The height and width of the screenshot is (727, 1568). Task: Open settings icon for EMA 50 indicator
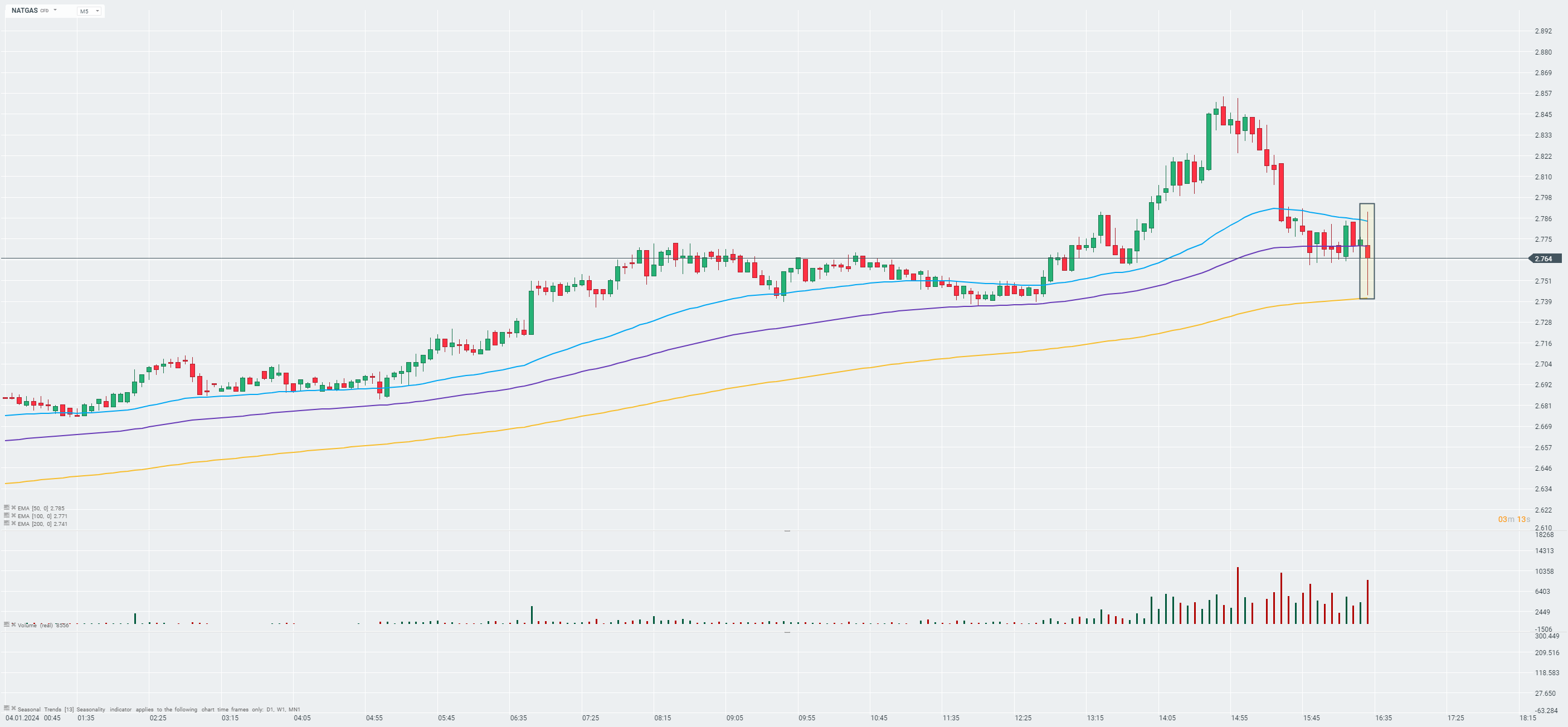(x=7, y=508)
